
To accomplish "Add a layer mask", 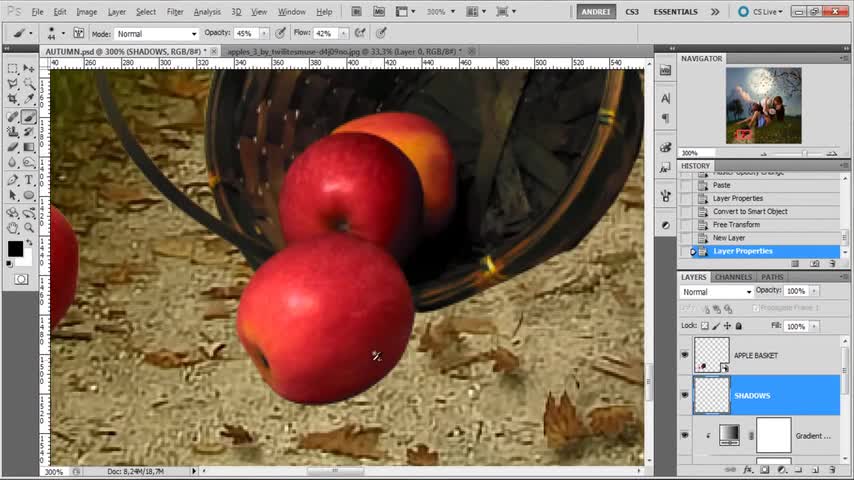I will click(x=765, y=470).
